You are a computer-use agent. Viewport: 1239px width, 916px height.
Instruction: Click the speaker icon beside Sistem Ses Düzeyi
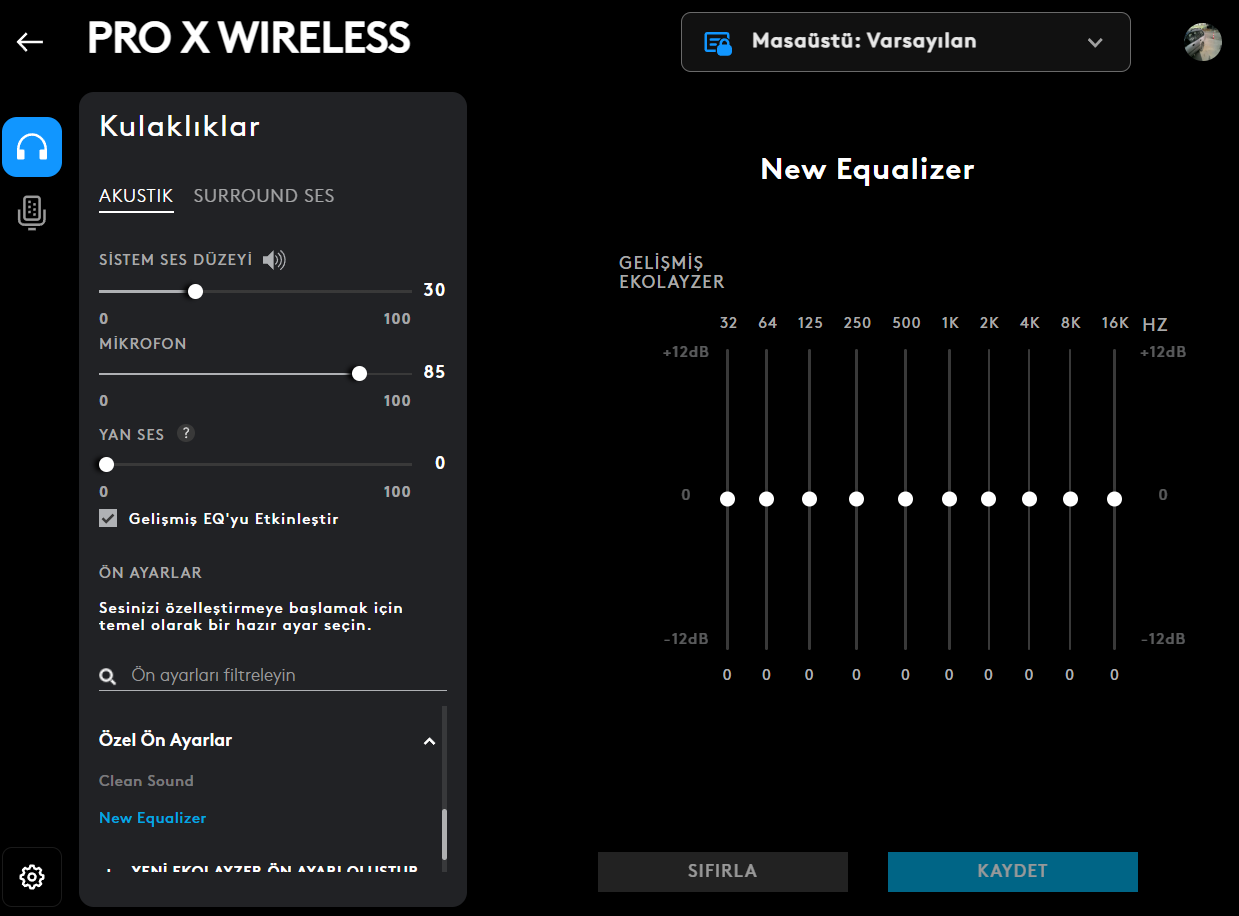(x=274, y=260)
